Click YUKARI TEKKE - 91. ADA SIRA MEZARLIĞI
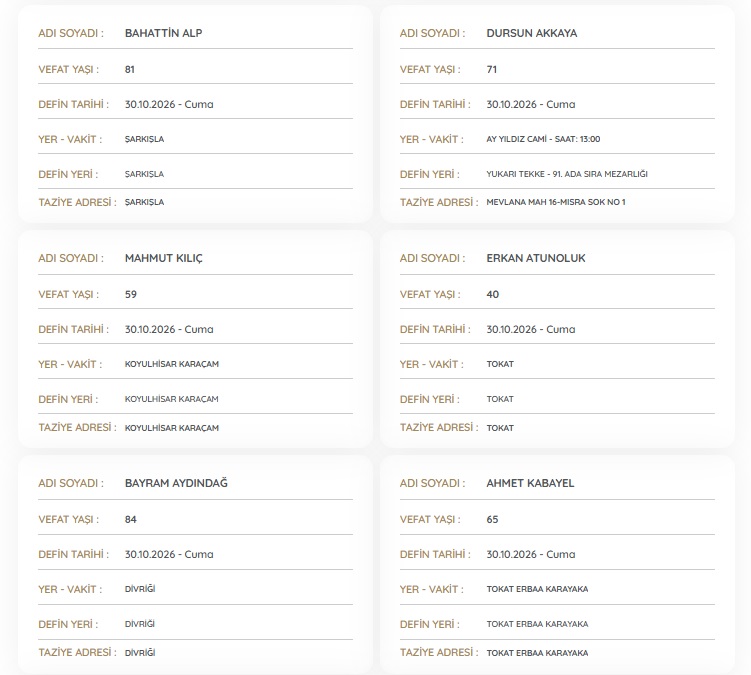The height and width of the screenshot is (675, 751). click(x=567, y=174)
